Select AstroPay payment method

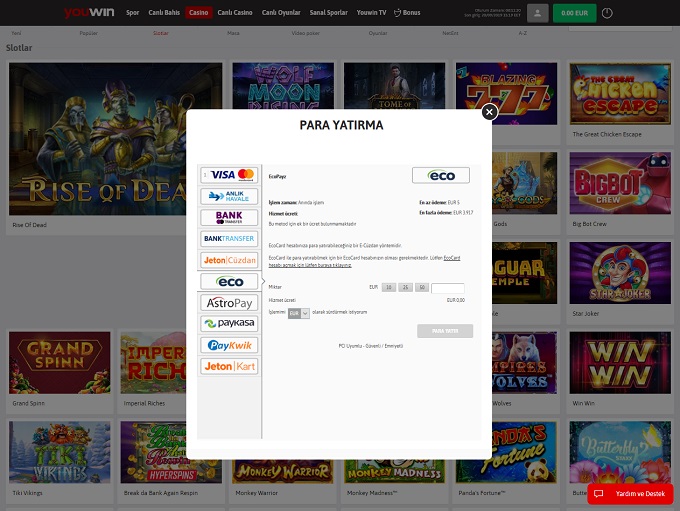[x=229, y=303]
